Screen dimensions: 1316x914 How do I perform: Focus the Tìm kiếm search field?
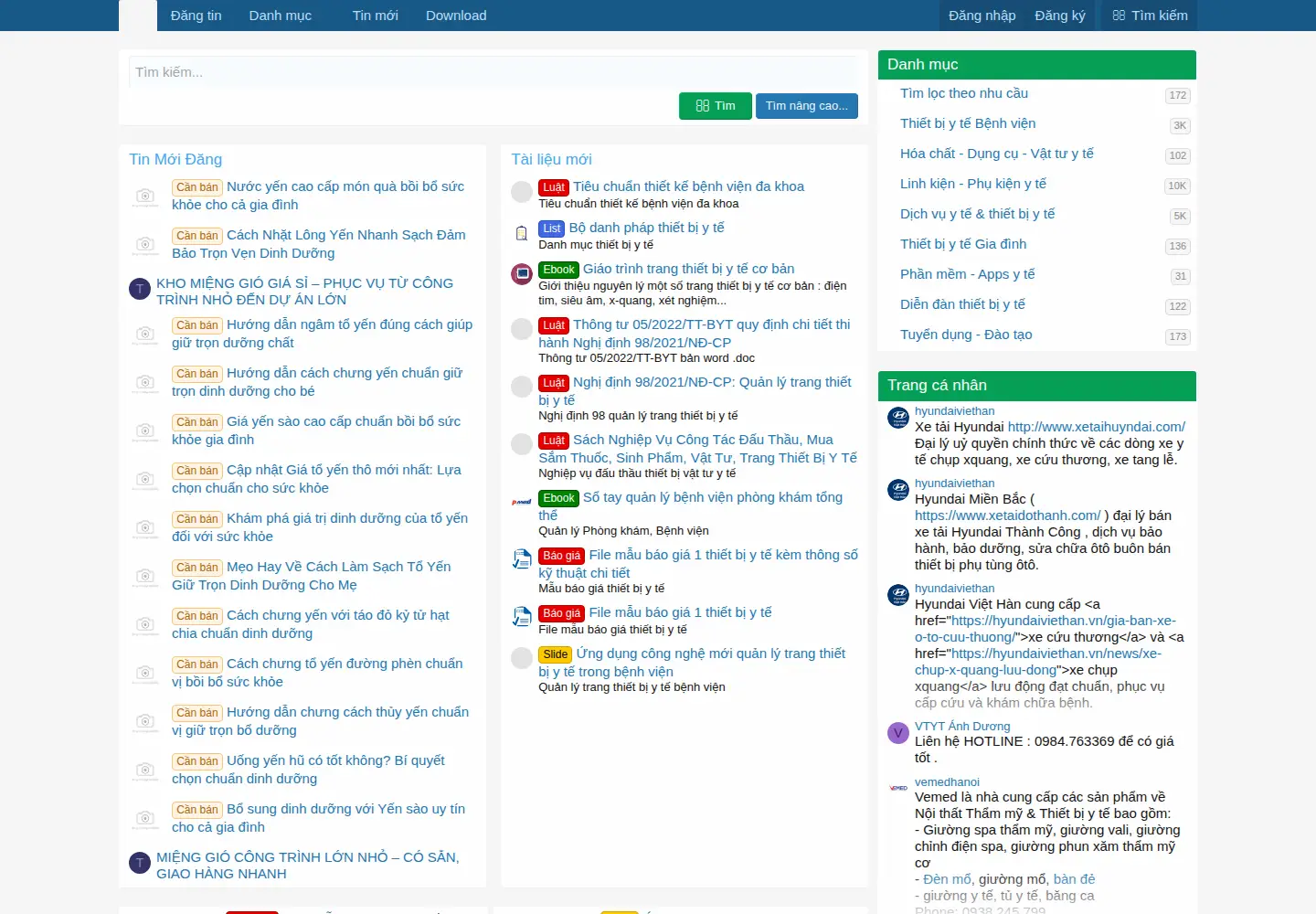tap(493, 72)
